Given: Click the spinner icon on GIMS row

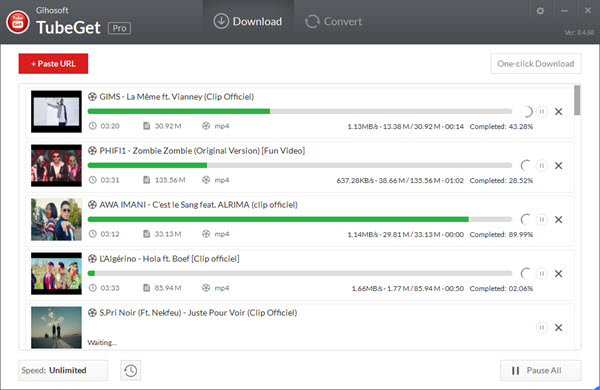Looking at the screenshot, I should [527, 111].
